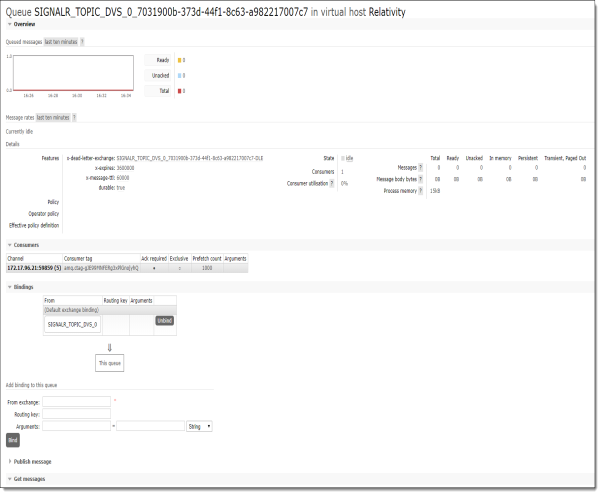Focus the Routing key text field
600x495 pixels.
coord(76,413)
